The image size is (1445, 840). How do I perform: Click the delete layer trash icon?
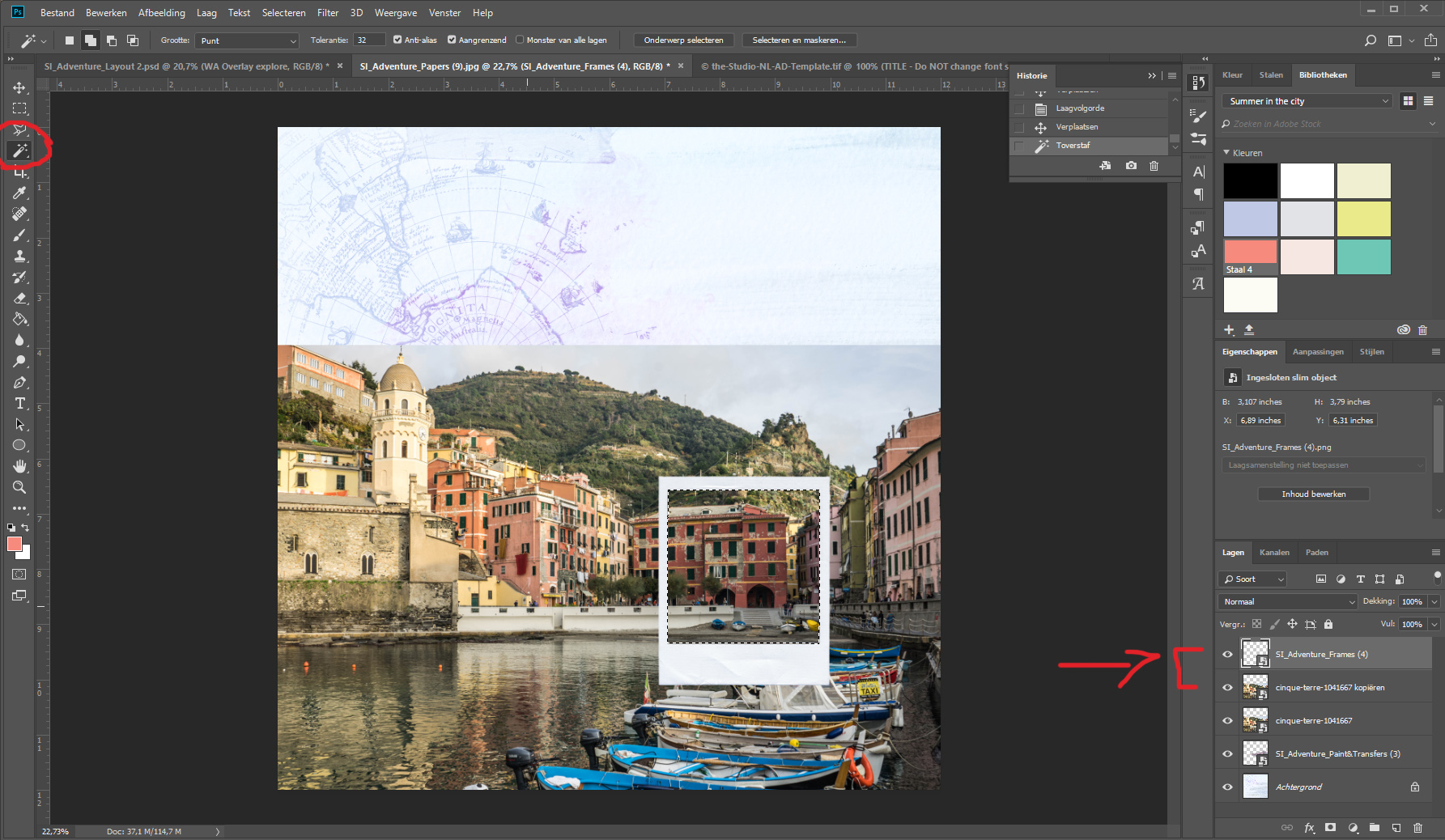click(x=1417, y=828)
